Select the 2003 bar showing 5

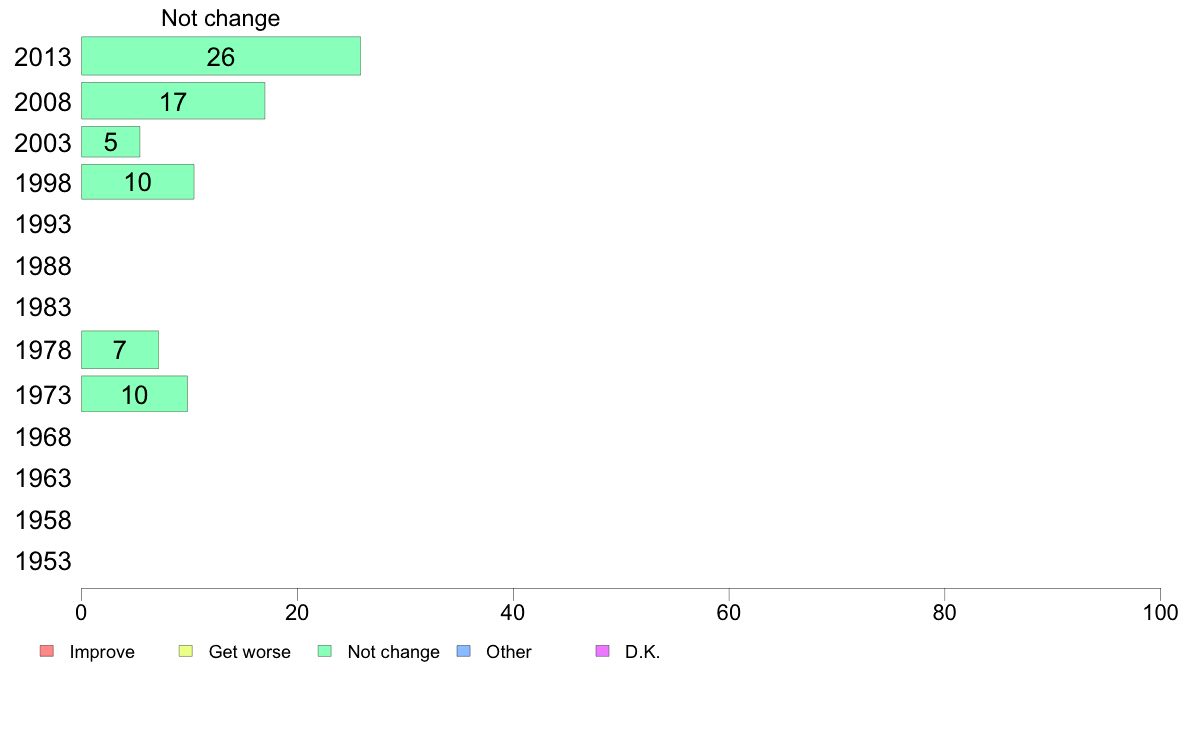pos(111,142)
